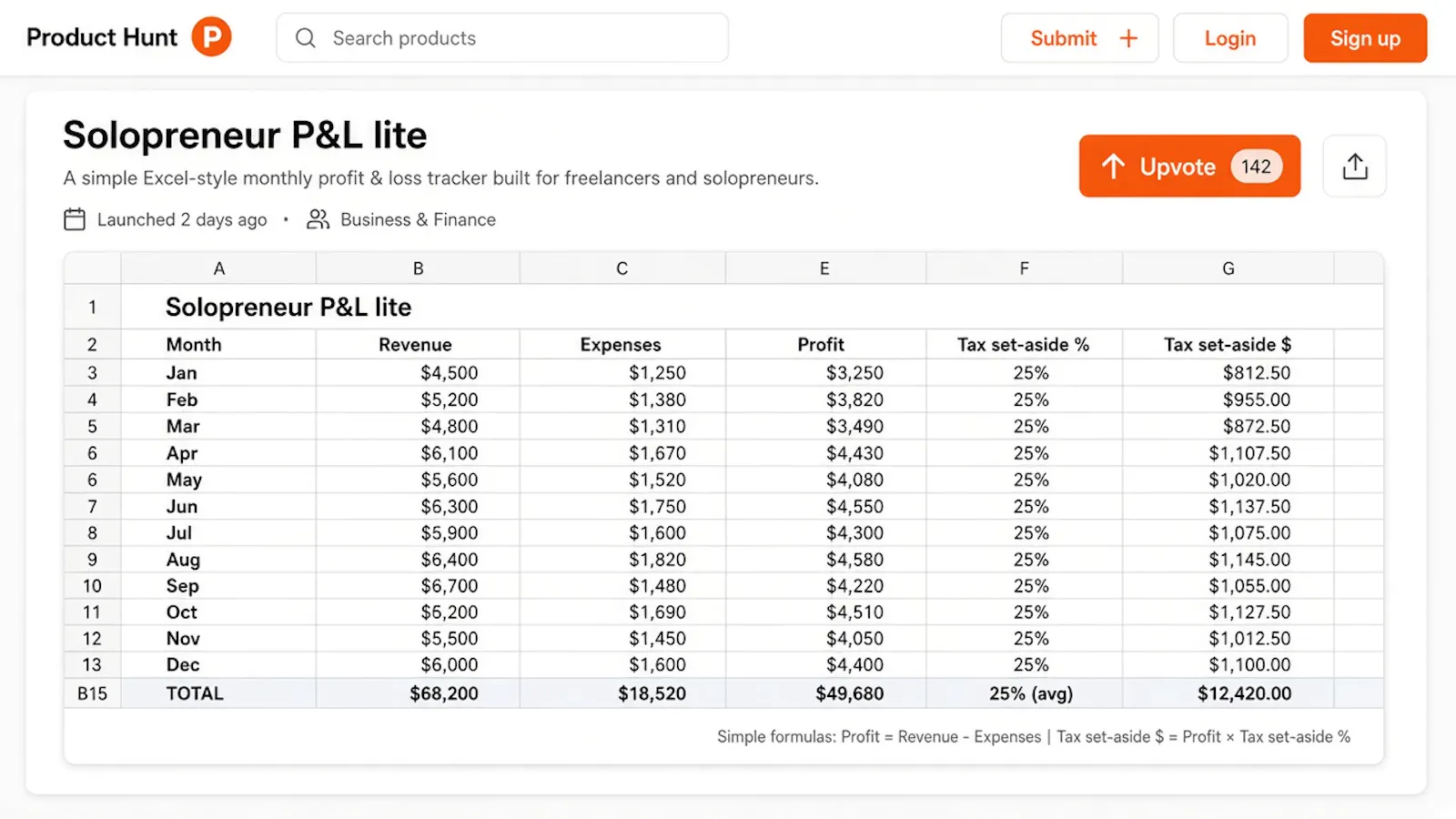The image size is (1456, 819).
Task: Click Mar profit cell '$3,490'
Action: 825,426
